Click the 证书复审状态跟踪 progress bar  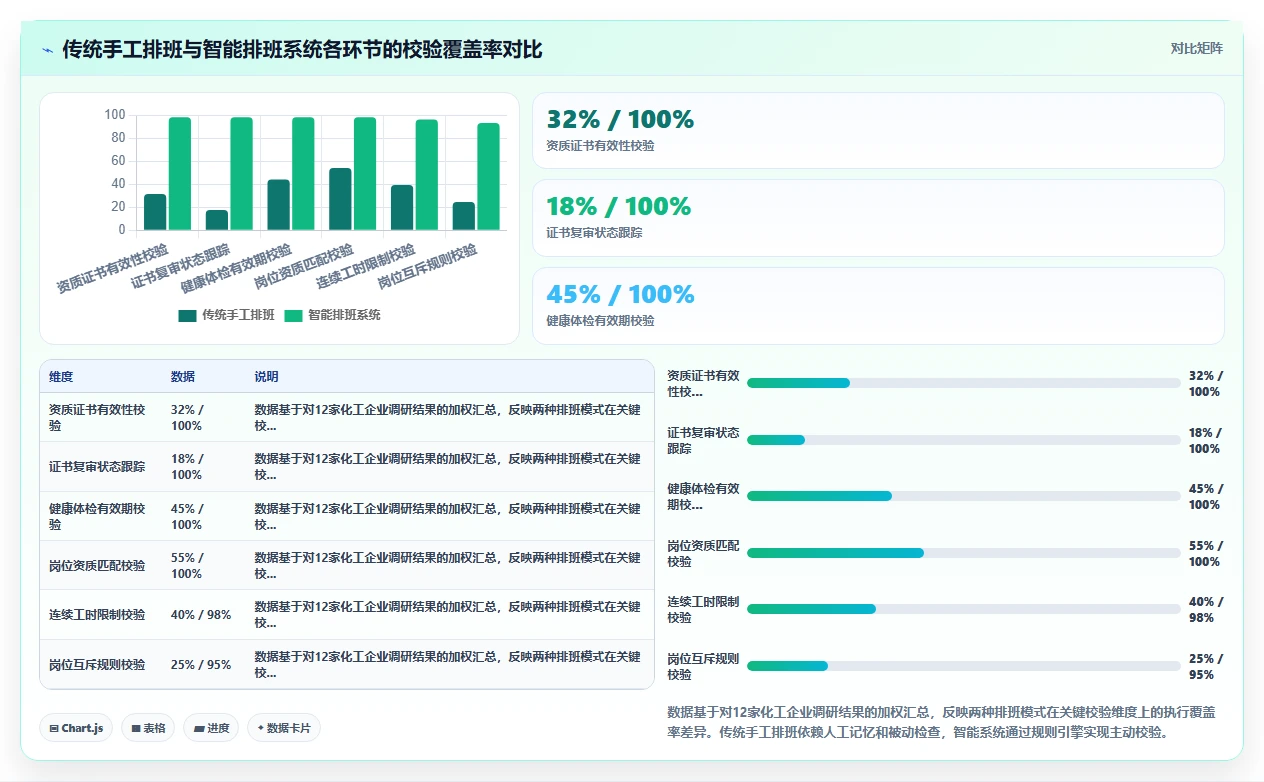963,440
